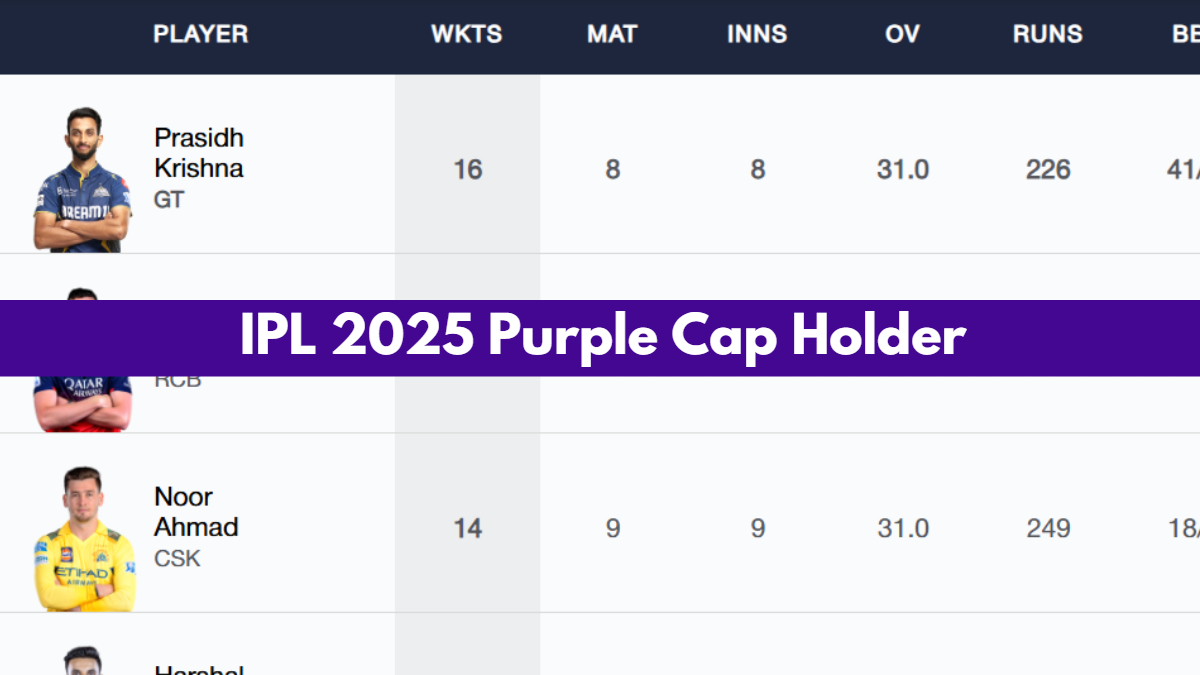This screenshot has height=675, width=1200.
Task: Select the OV column header
Action: coord(902,34)
